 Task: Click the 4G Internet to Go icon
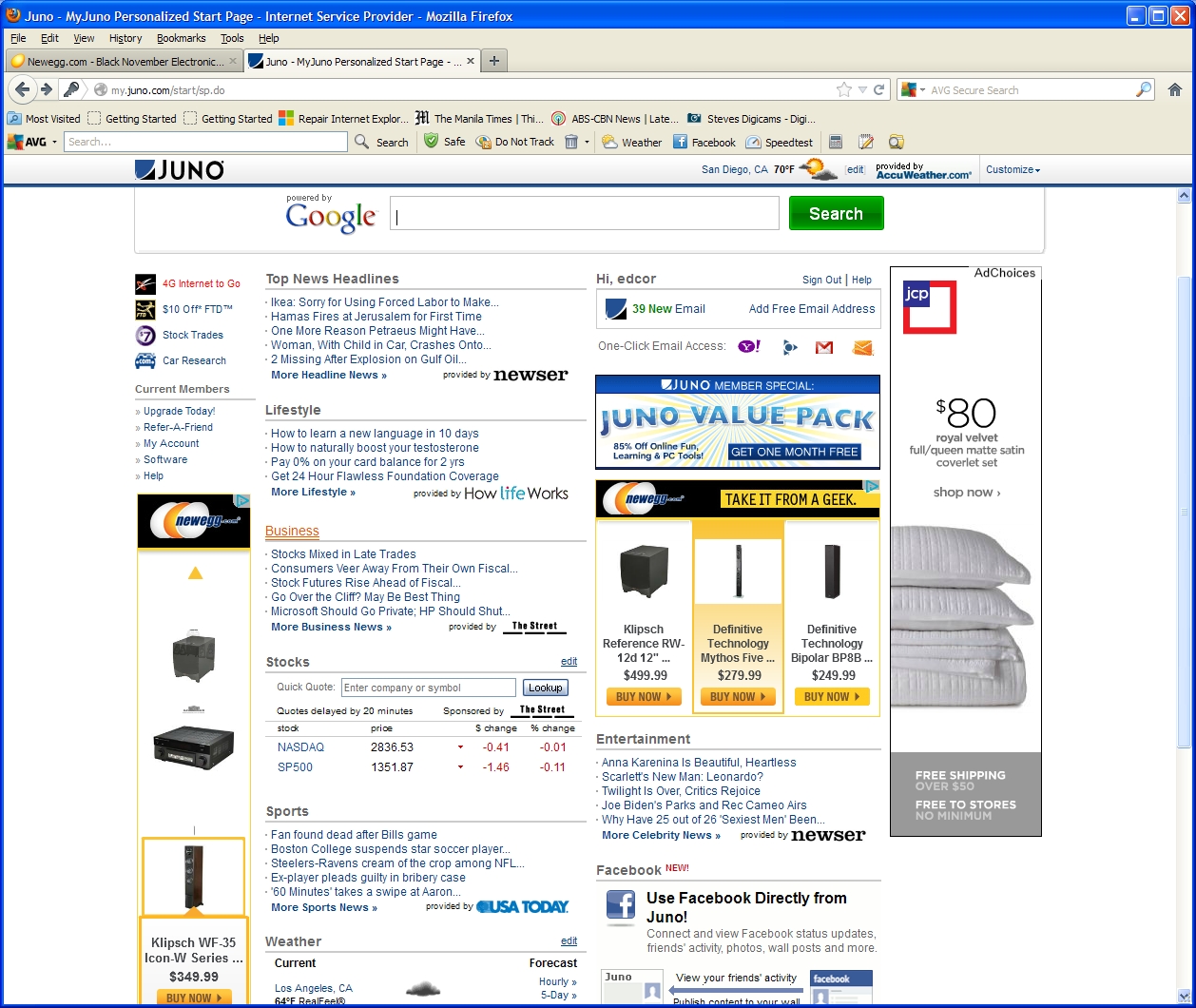click(x=145, y=283)
